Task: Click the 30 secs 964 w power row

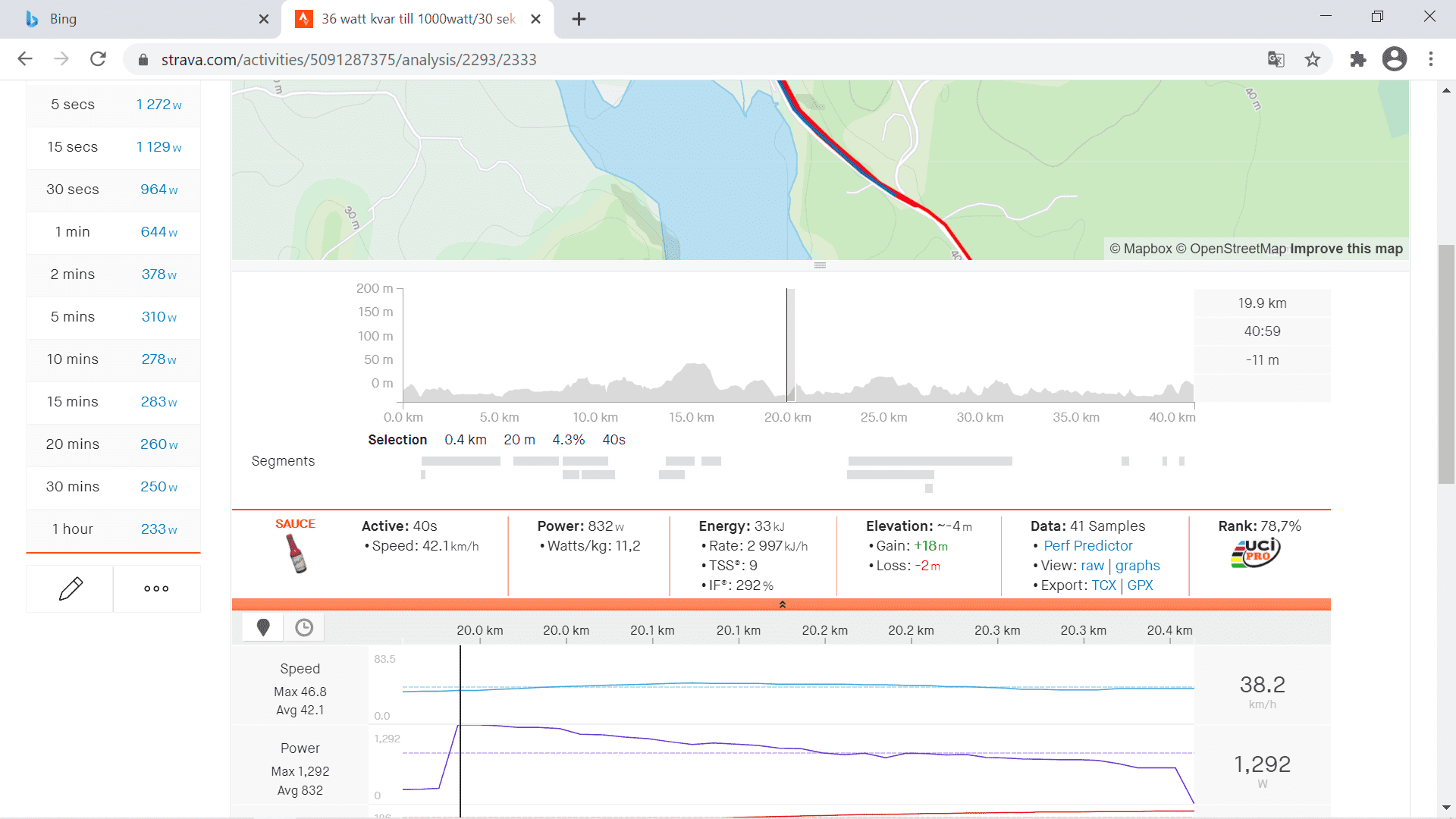Action: click(114, 190)
